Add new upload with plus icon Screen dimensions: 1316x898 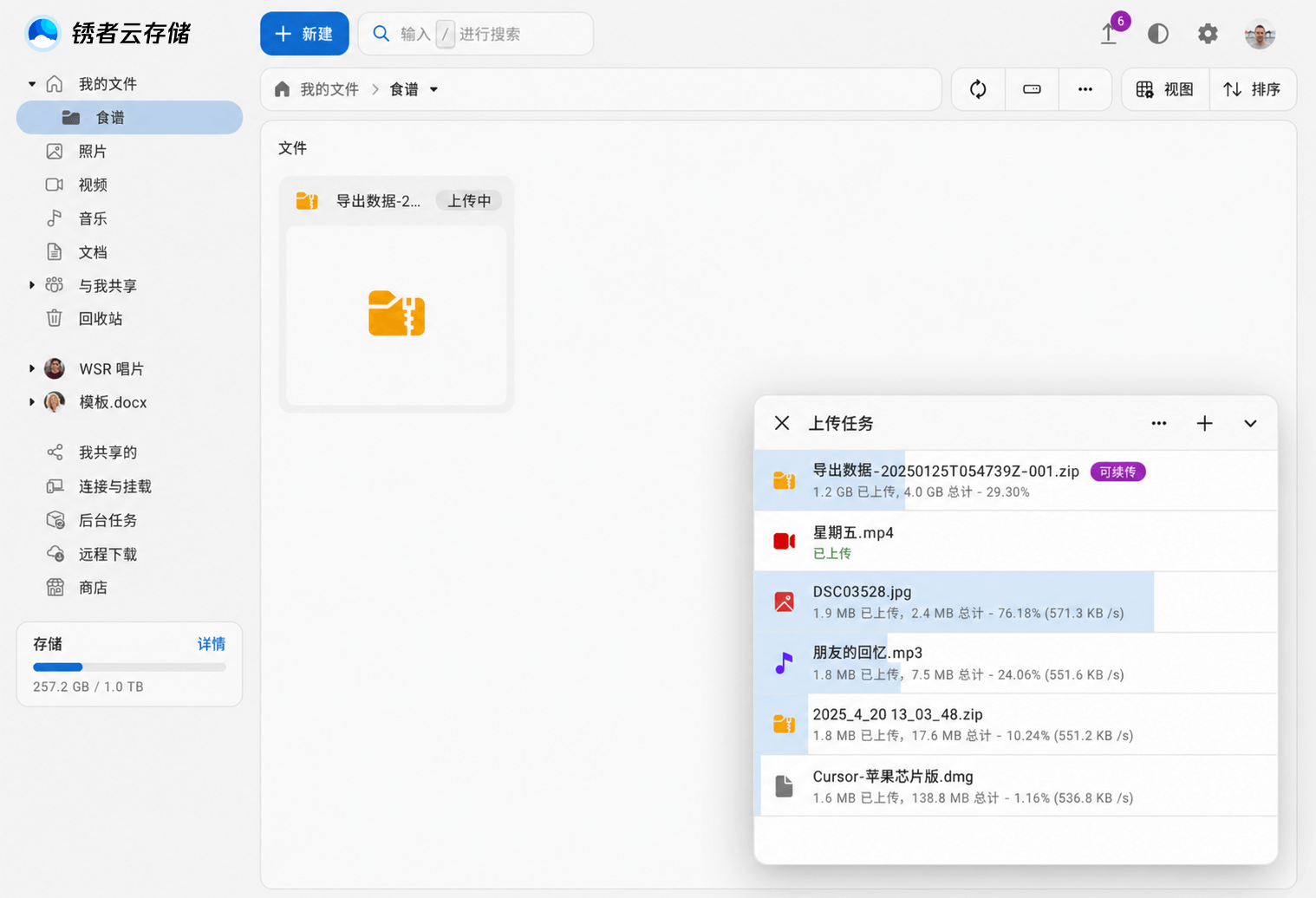pyautogui.click(x=1204, y=423)
